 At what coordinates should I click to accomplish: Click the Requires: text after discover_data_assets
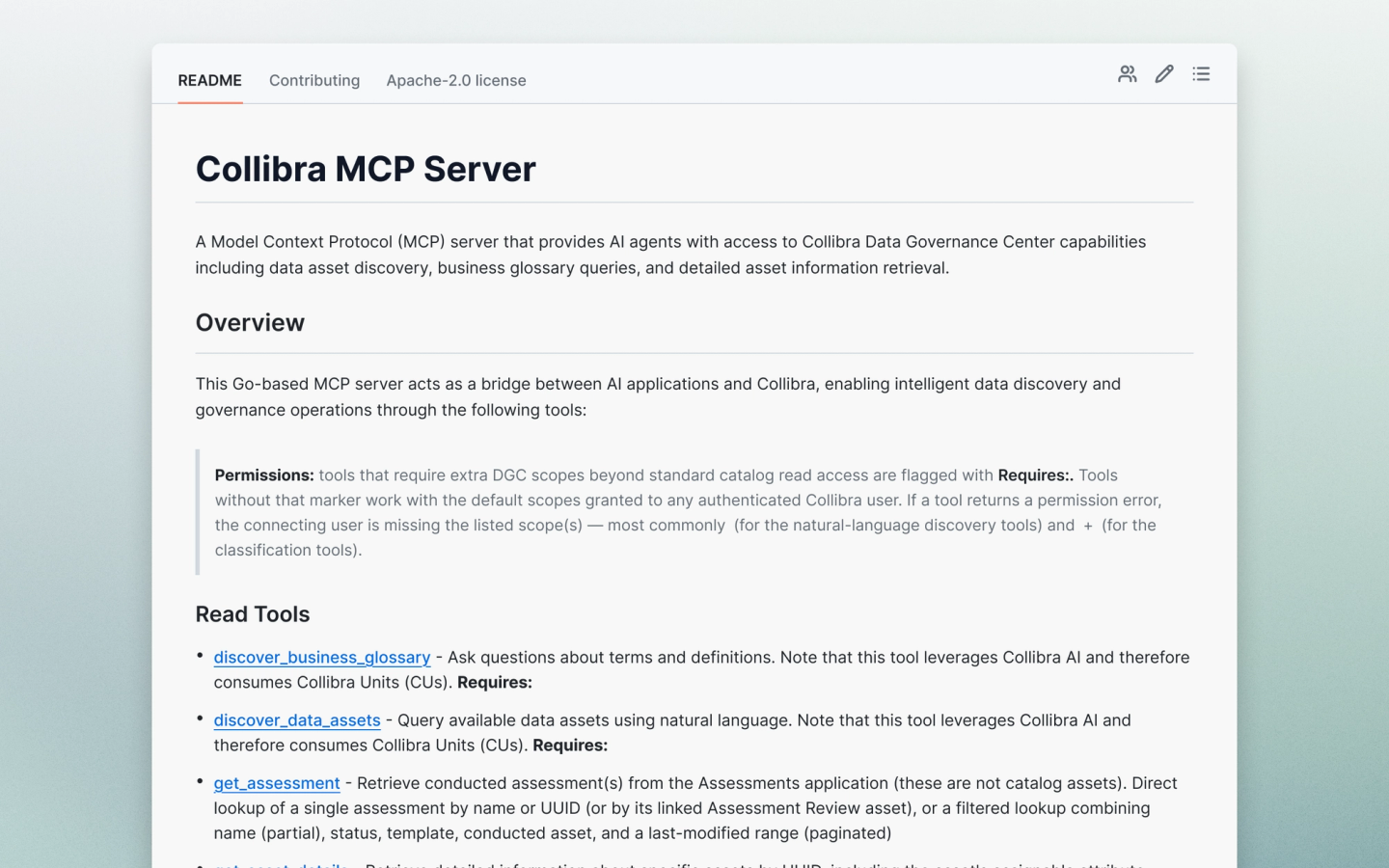tap(570, 745)
